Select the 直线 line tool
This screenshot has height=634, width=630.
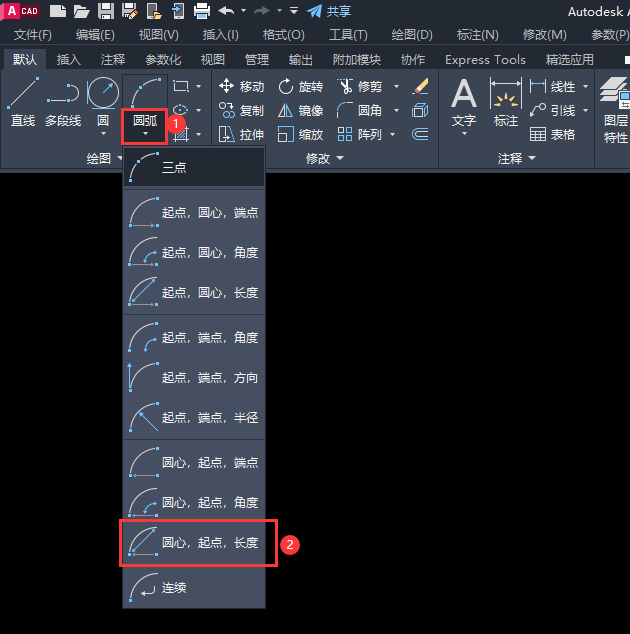pyautogui.click(x=23, y=102)
